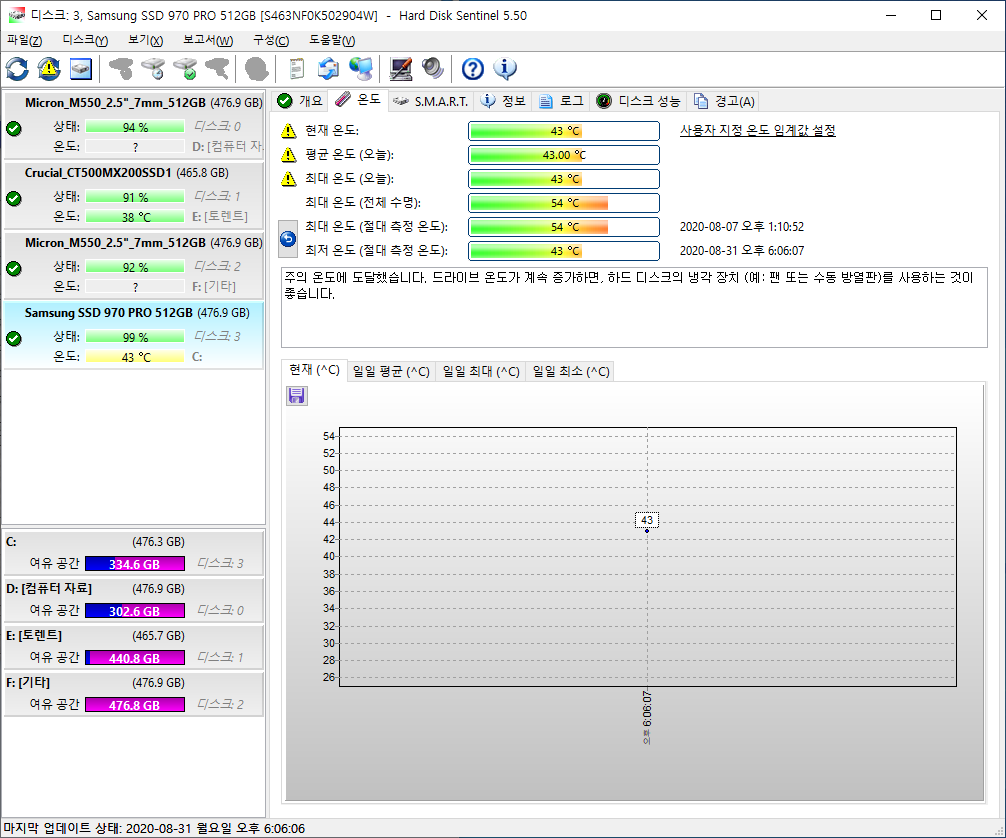Image resolution: width=1006 pixels, height=838 pixels.
Task: Open help via blue question mark icon
Action: pos(473,69)
